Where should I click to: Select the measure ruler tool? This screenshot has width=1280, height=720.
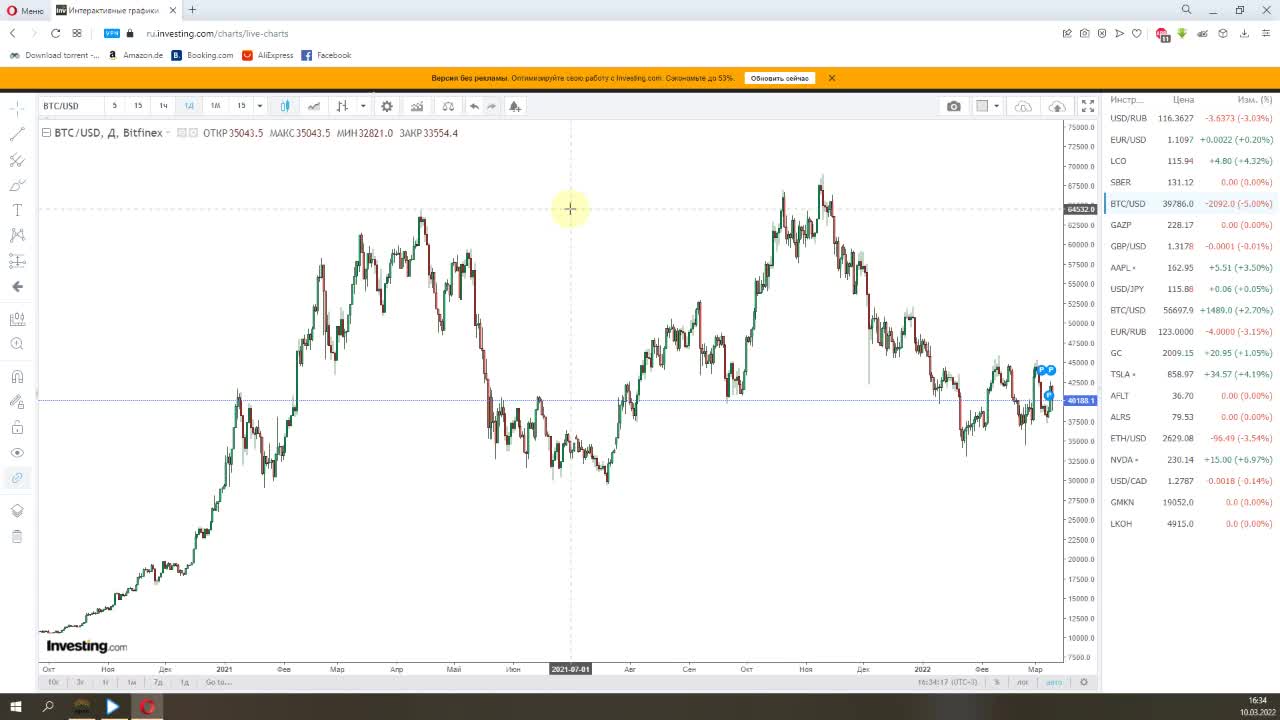tap(17, 319)
